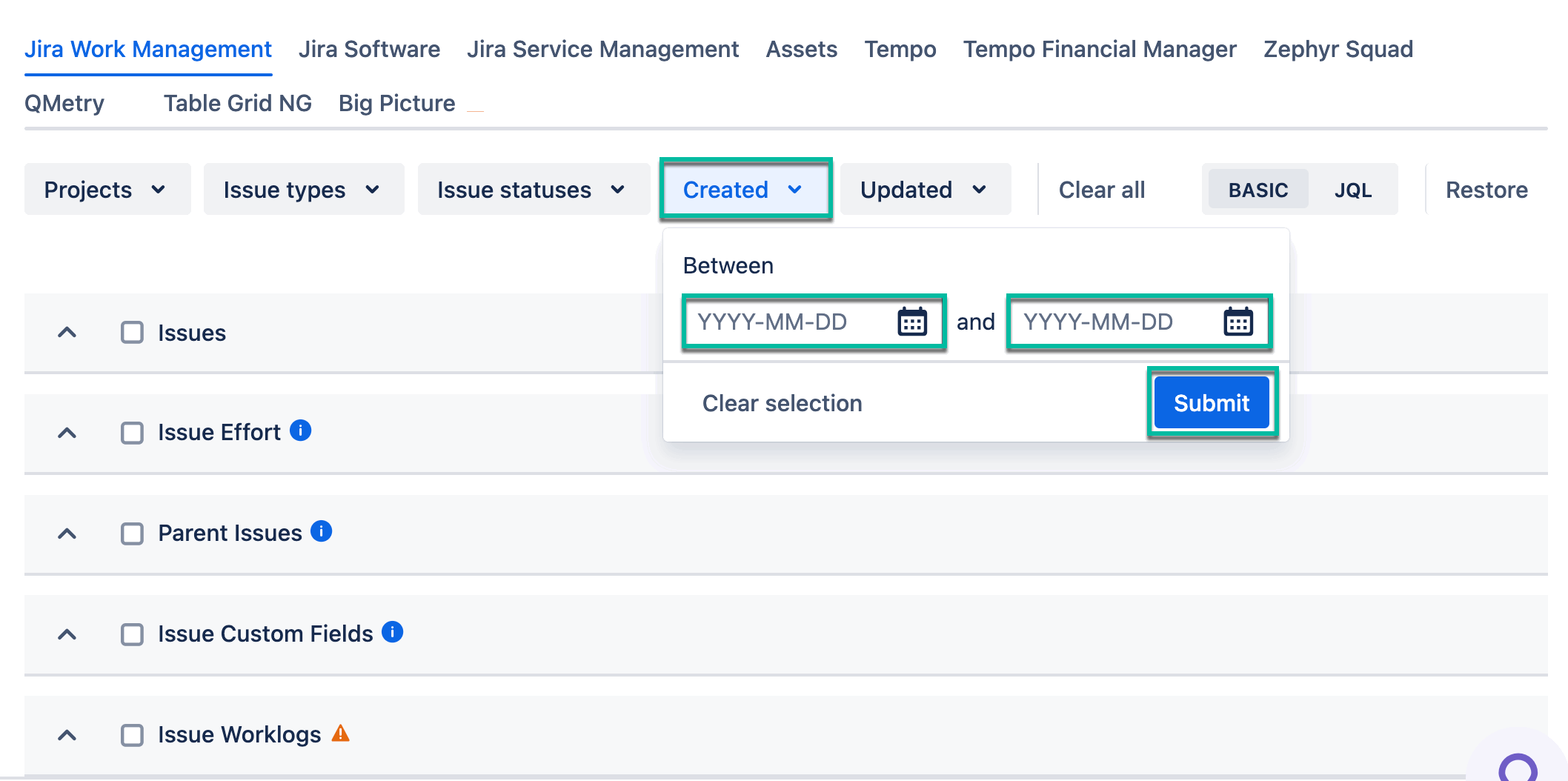Open the Projects filter dropdown
The width and height of the screenshot is (1568, 781).
(107, 190)
